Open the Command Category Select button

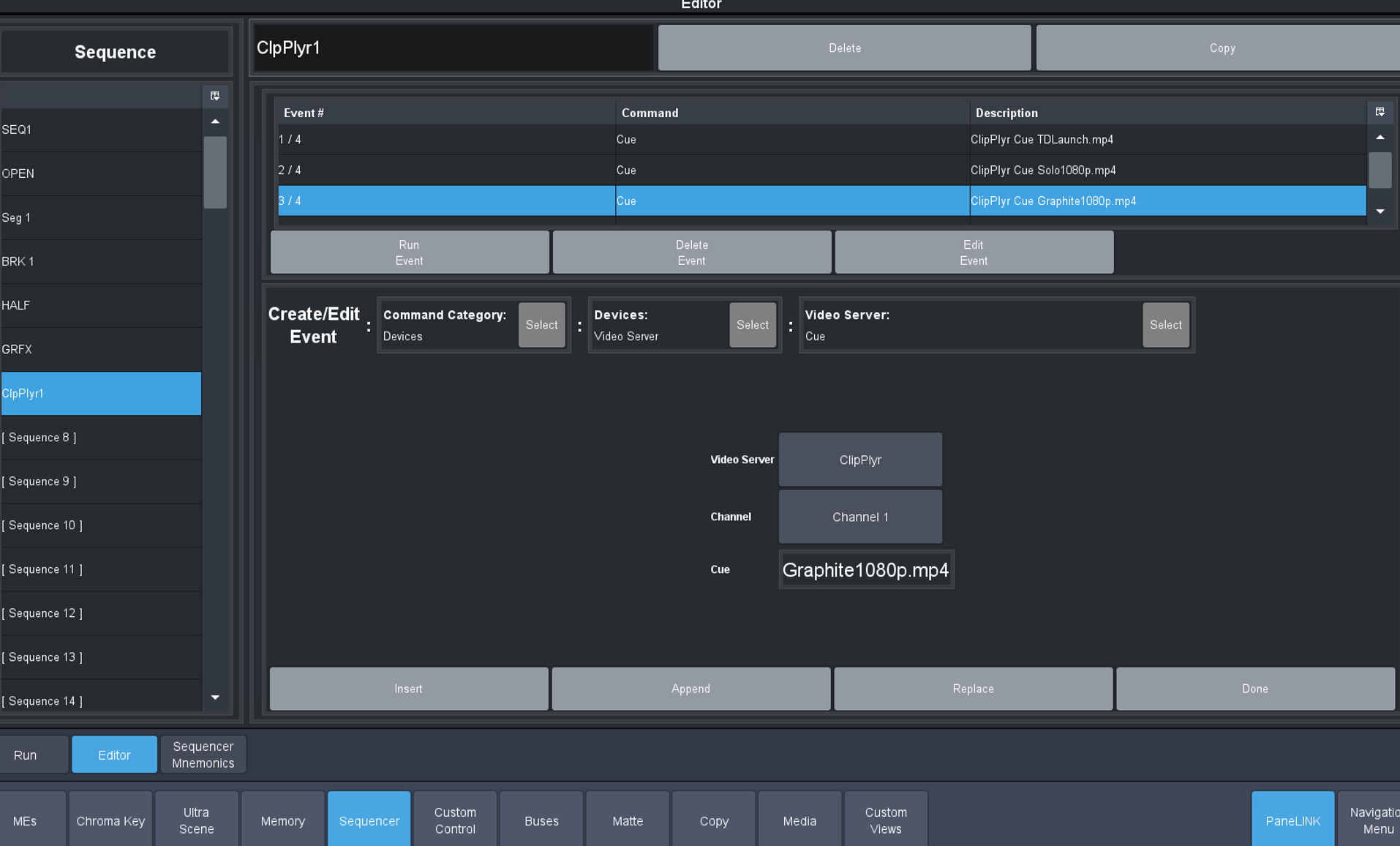(x=541, y=325)
